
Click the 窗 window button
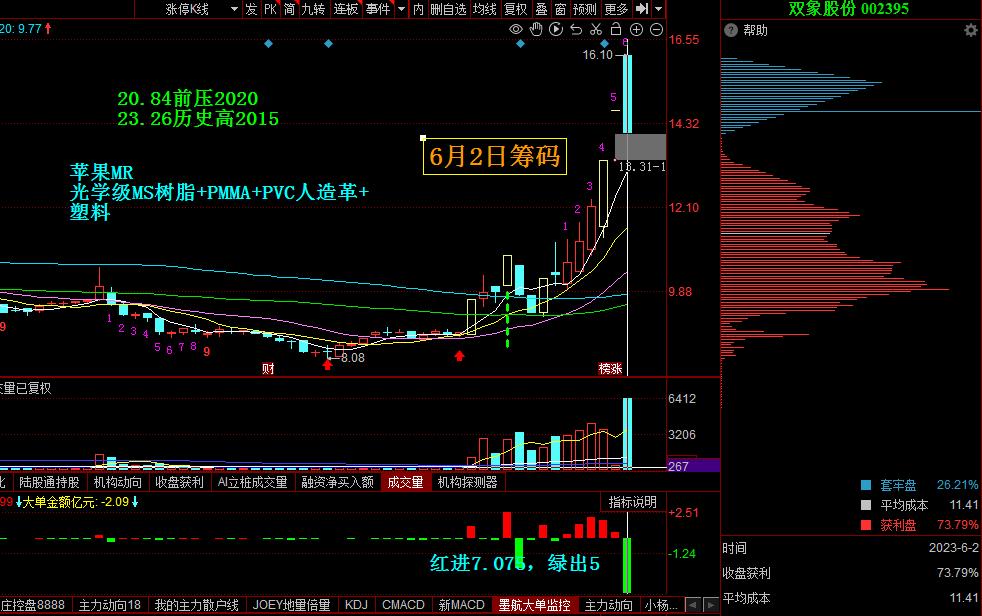561,9
